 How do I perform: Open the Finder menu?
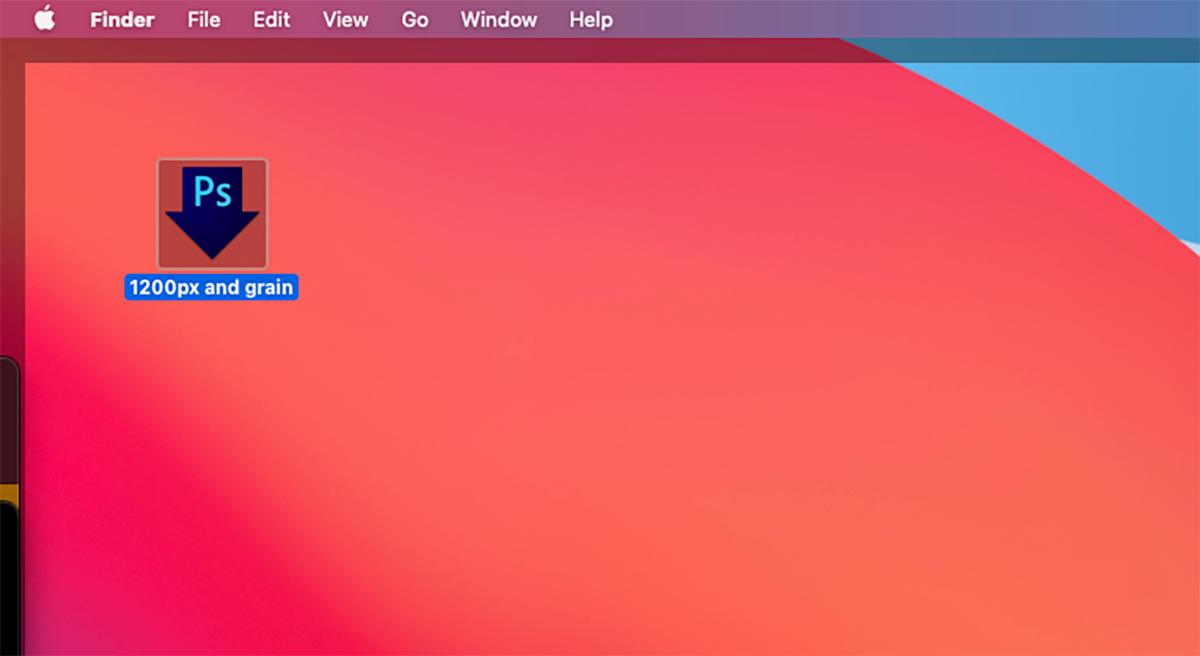pyautogui.click(x=122, y=19)
